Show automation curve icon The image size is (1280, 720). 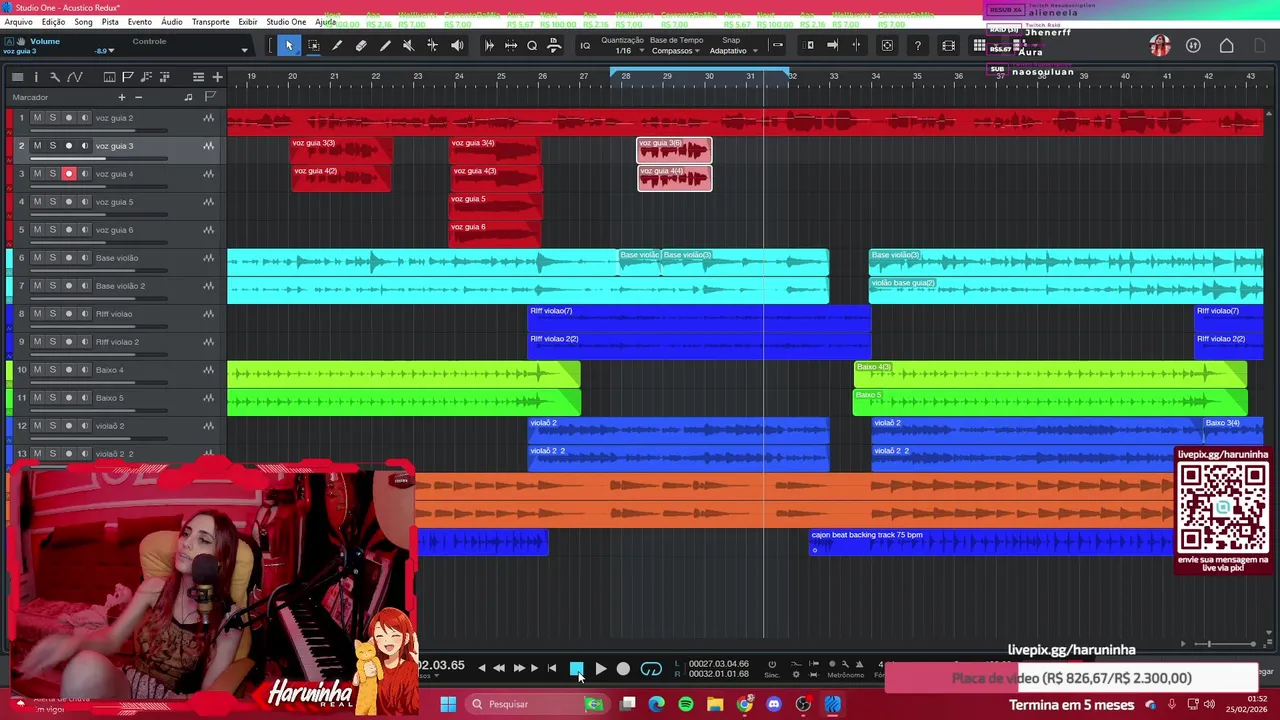click(74, 77)
